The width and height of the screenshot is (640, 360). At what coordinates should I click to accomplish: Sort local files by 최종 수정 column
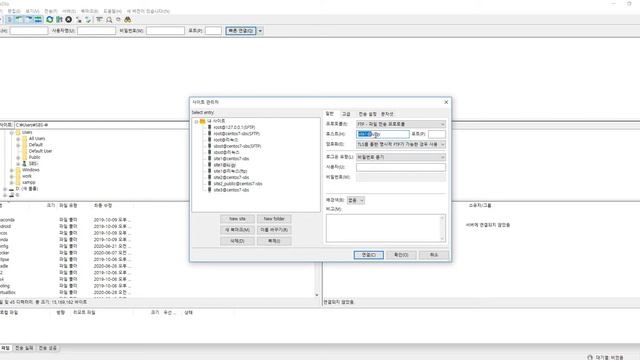click(103, 206)
